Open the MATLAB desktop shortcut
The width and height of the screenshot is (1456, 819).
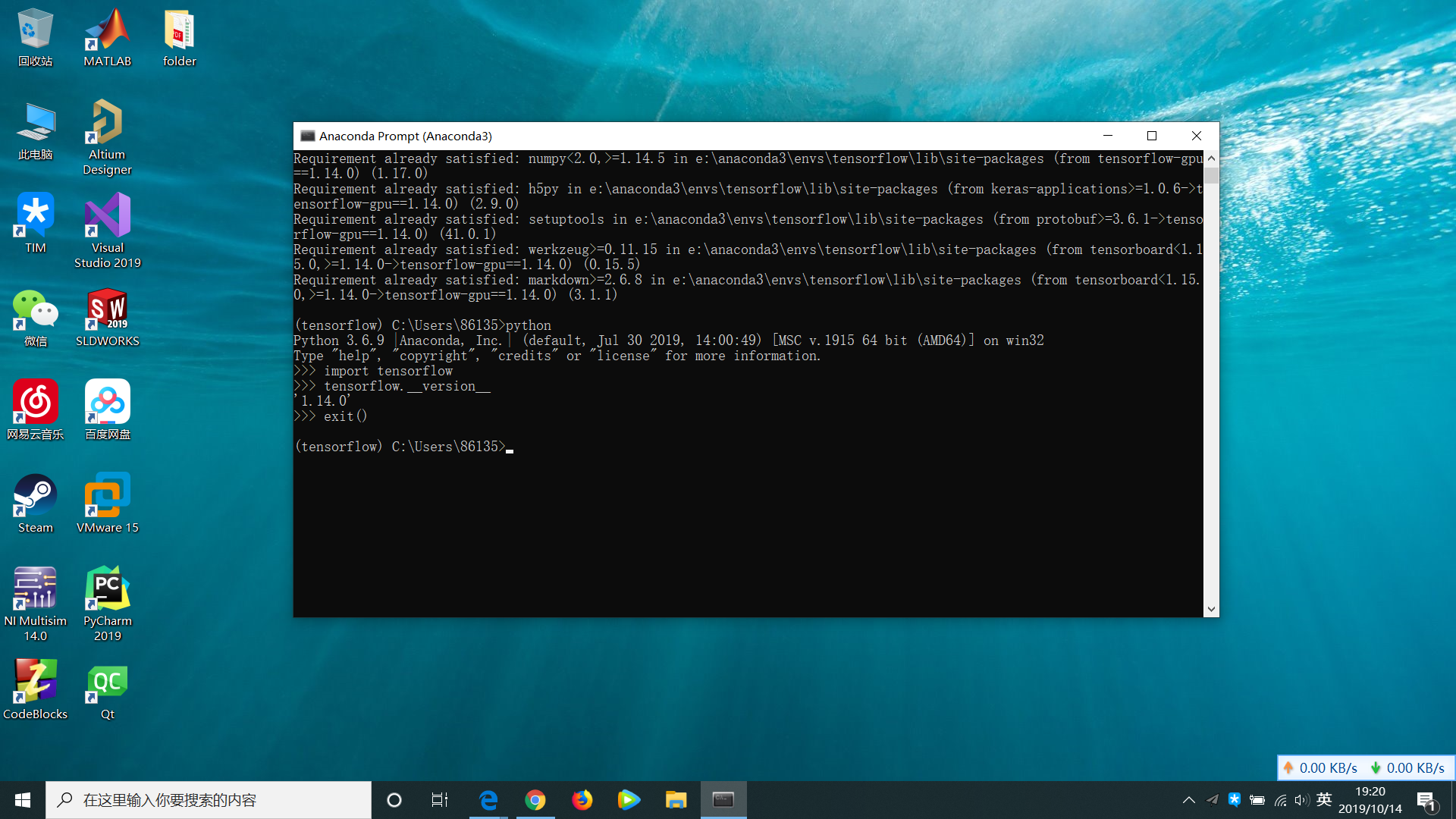[x=107, y=30]
